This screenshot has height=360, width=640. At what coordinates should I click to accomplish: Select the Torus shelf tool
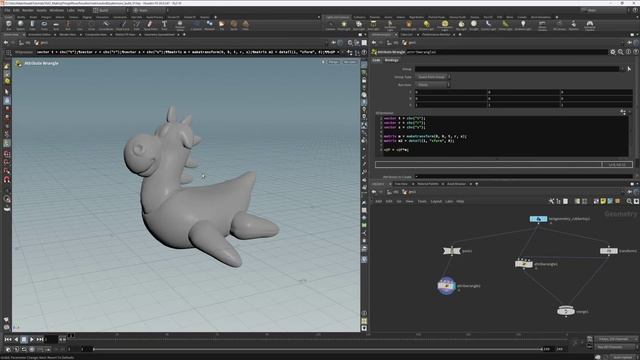click(x=44, y=24)
